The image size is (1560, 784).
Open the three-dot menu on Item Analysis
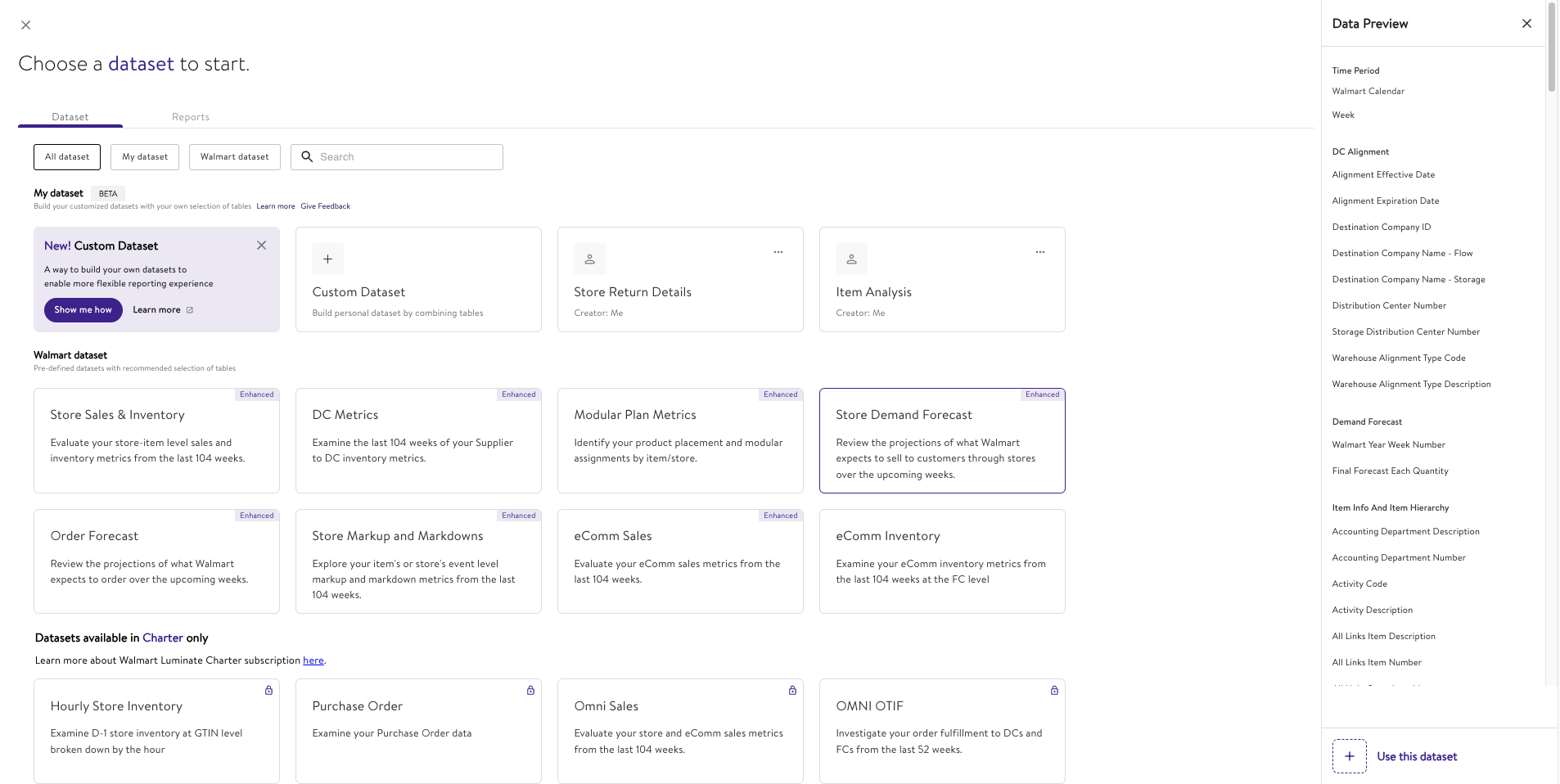click(x=1040, y=252)
